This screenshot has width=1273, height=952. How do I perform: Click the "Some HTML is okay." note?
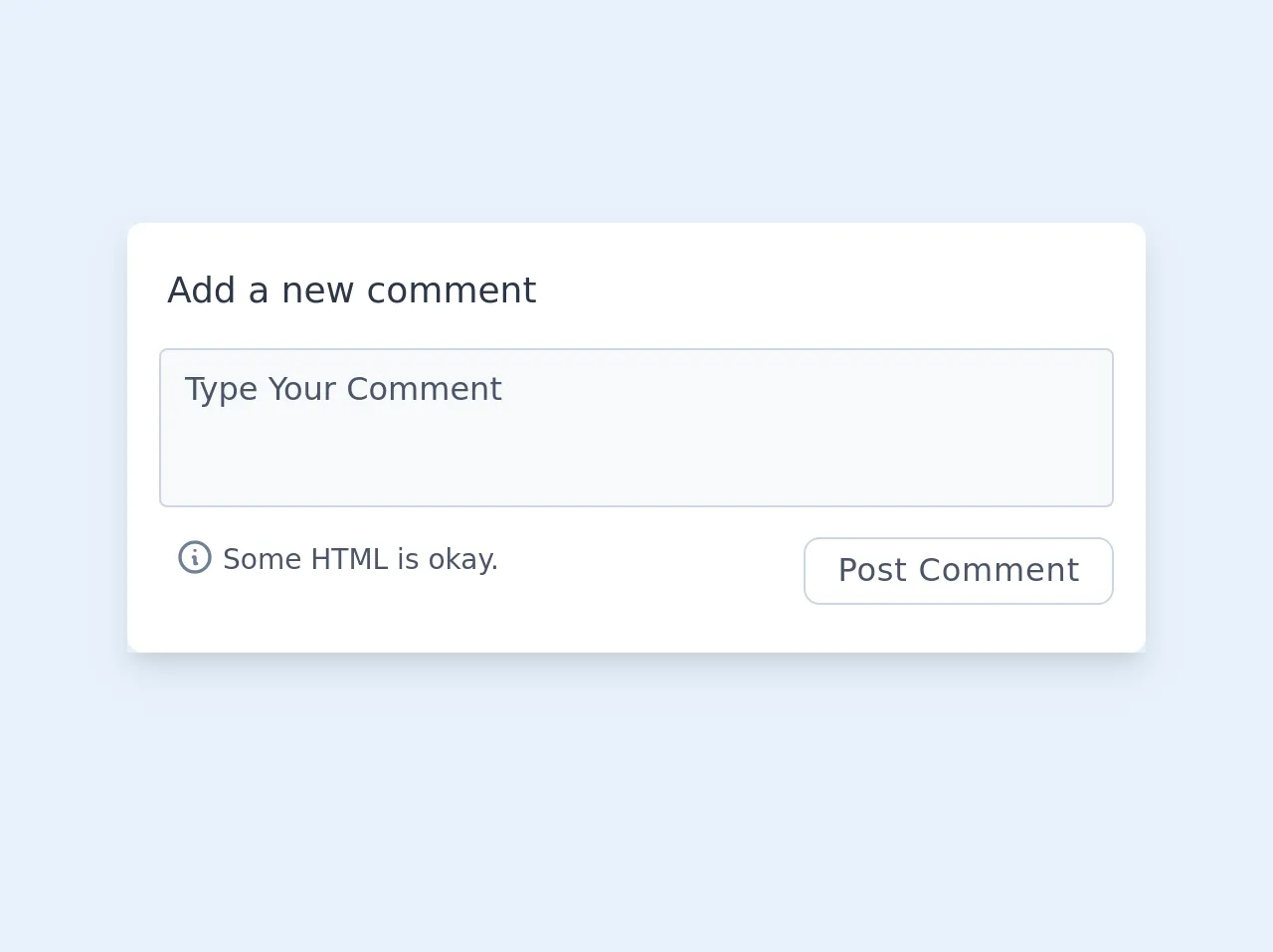click(360, 559)
